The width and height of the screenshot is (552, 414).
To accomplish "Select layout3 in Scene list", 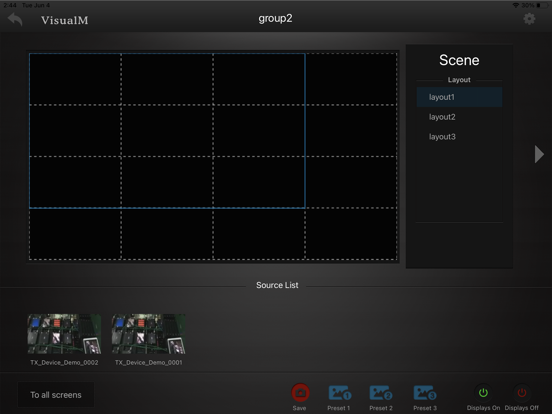I will coord(459,137).
